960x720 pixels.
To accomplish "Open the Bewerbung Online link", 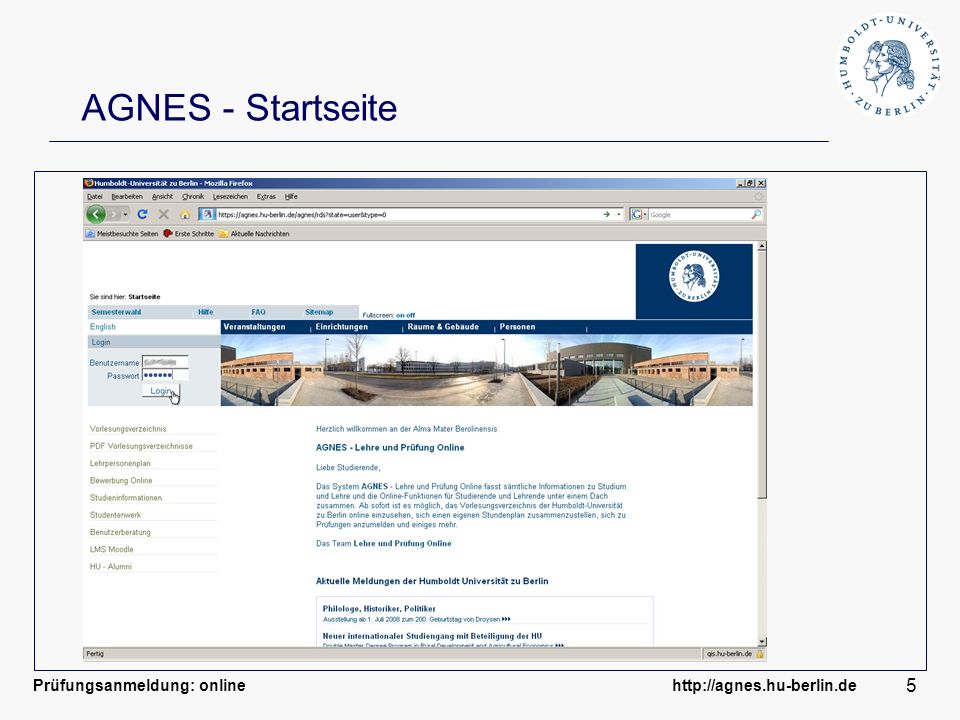I will pos(121,481).
